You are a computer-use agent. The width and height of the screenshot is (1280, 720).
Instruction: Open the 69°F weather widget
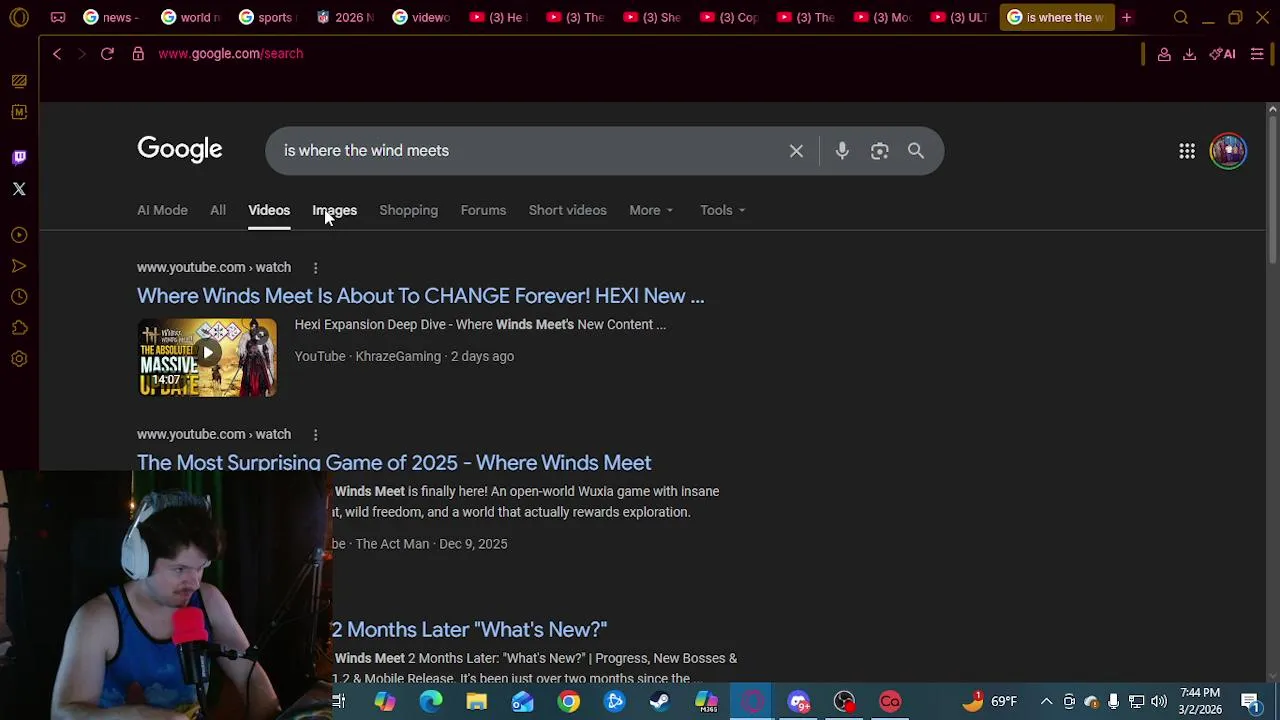[990, 701]
